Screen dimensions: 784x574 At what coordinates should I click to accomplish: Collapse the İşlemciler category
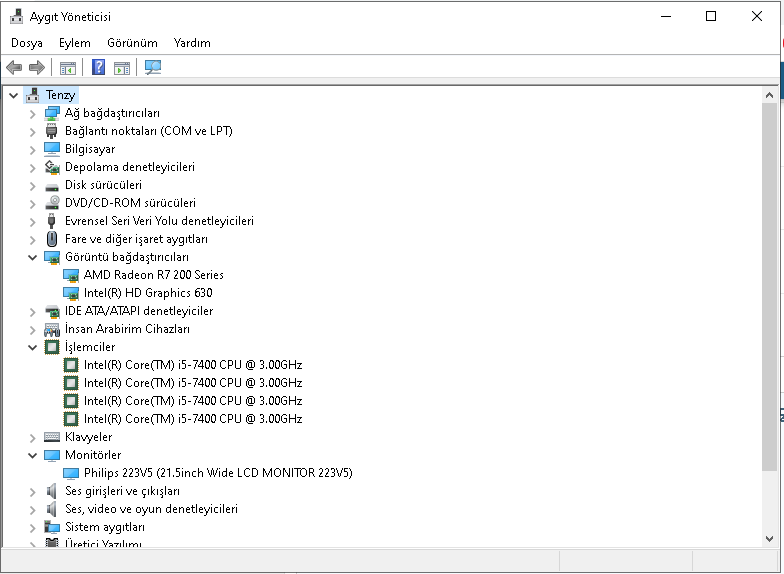pyautogui.click(x=32, y=348)
